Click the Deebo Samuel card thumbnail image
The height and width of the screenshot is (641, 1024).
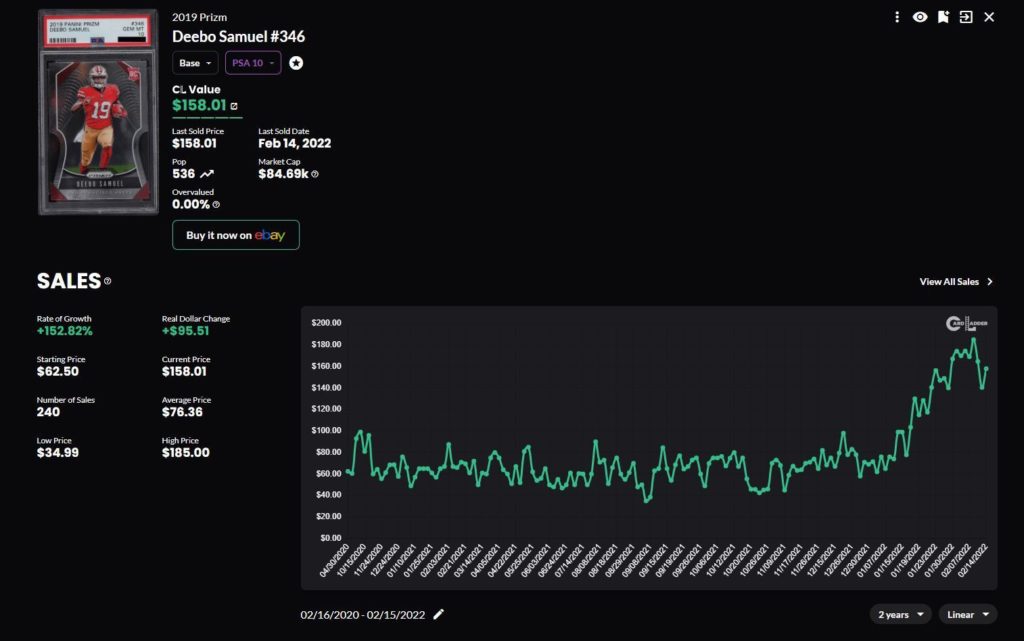[x=98, y=112]
